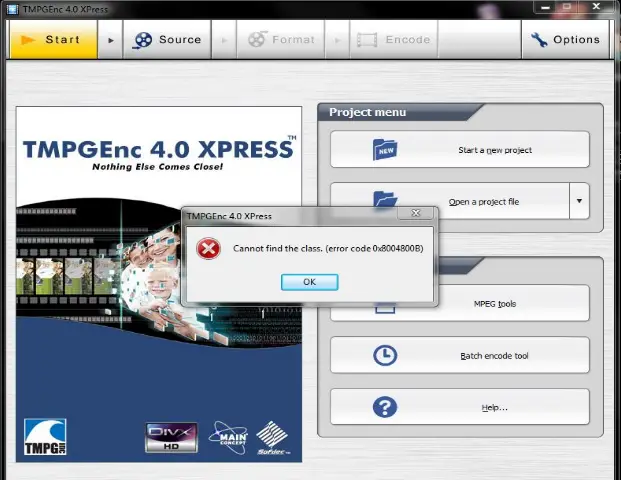This screenshot has height=480, width=621.
Task: Click the red error icon in dialog
Action: 208,248
